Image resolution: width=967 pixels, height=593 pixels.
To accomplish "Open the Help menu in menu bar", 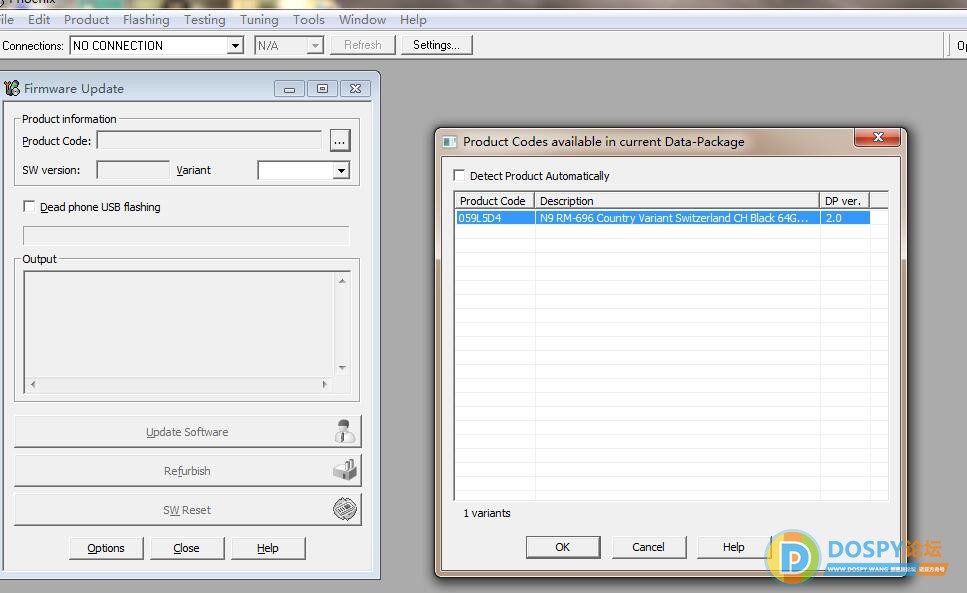I will 413,20.
